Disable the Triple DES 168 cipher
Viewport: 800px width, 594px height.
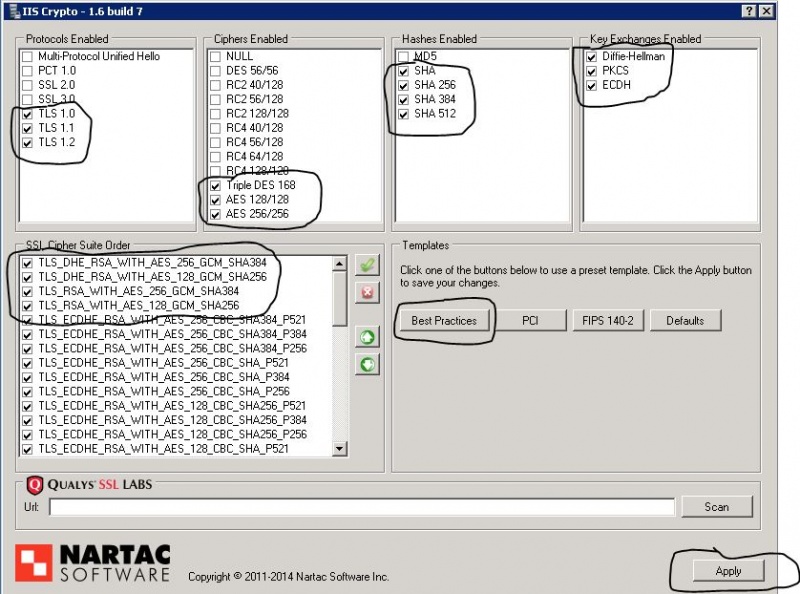click(215, 187)
